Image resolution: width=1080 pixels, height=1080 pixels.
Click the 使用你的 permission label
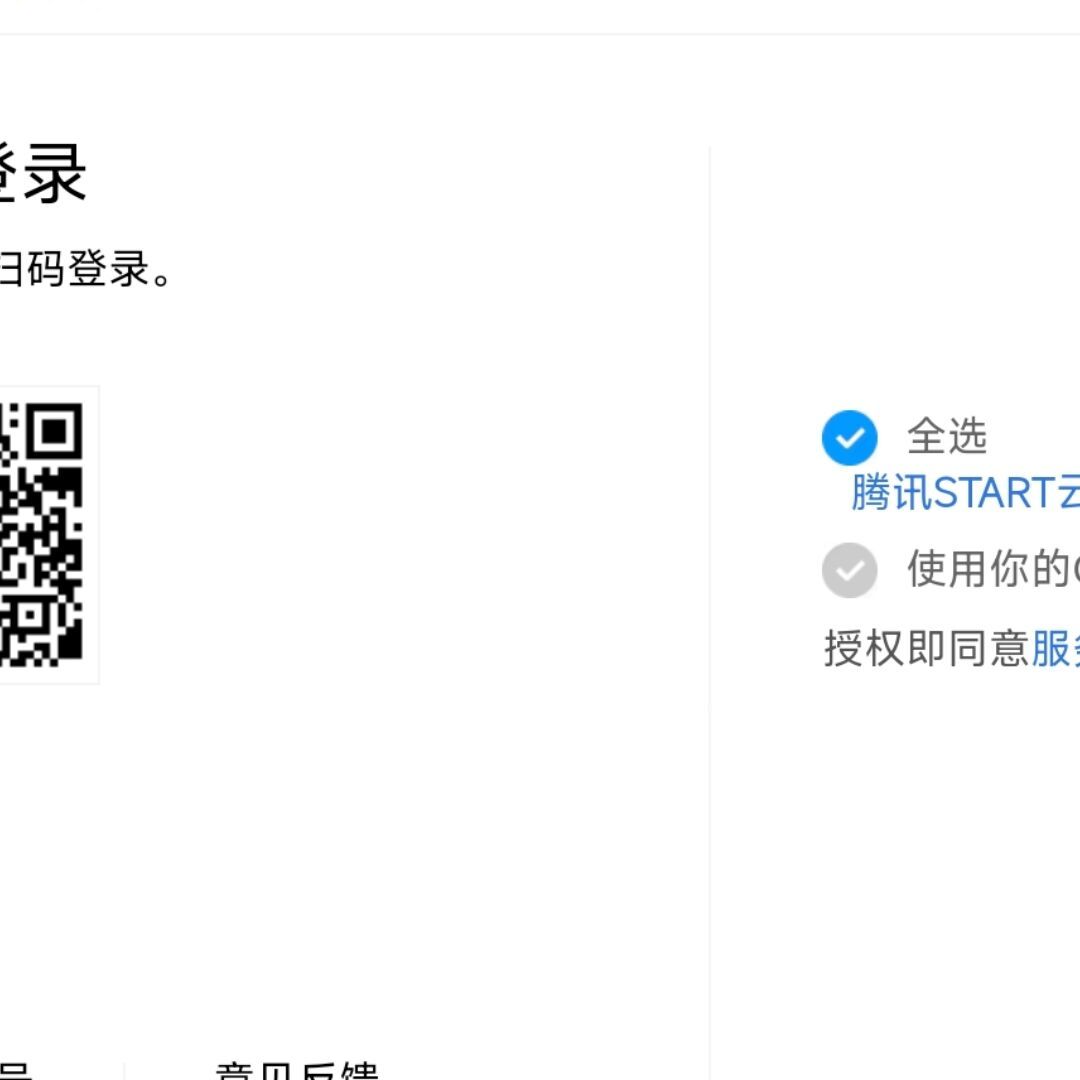coord(993,569)
